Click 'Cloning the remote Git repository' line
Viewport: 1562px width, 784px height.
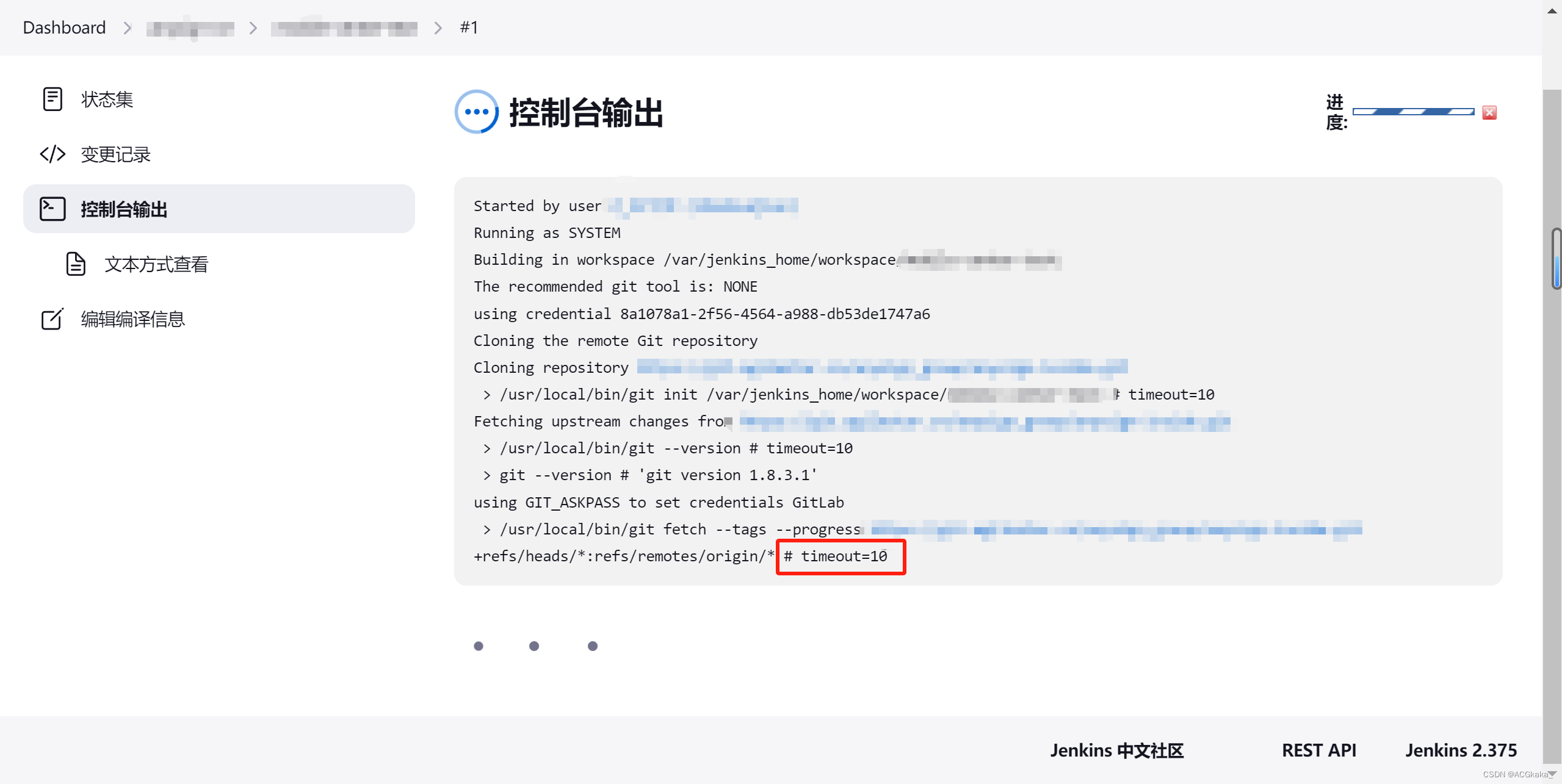615,340
